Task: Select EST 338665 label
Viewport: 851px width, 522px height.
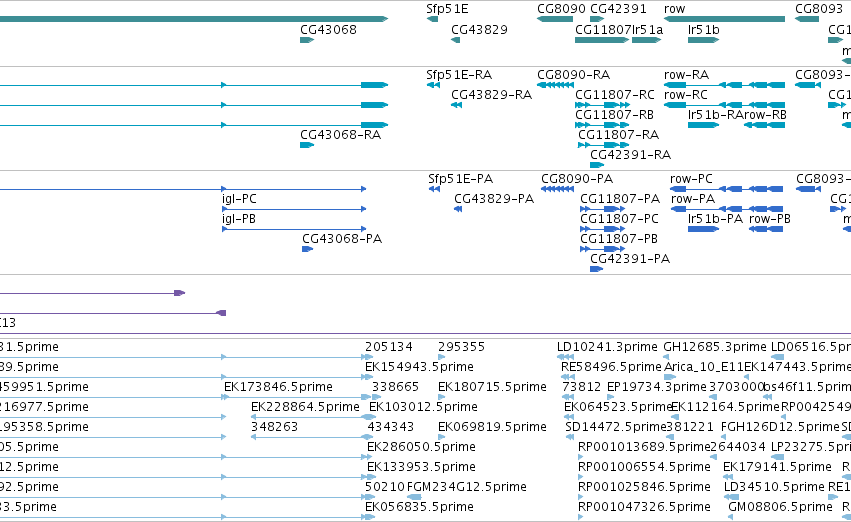Action: pos(395,387)
